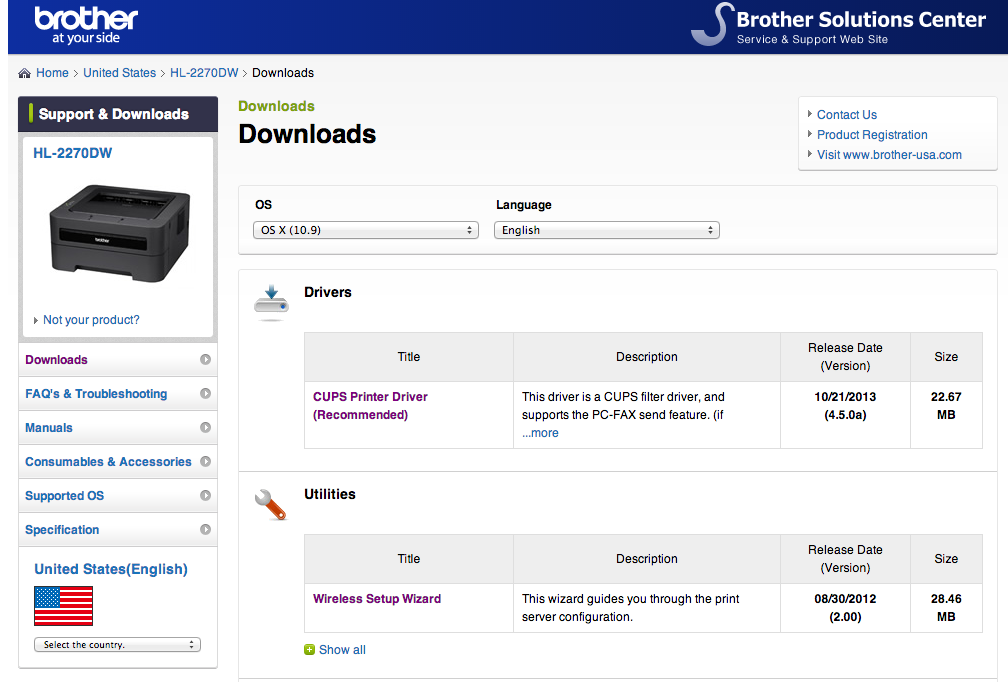
Task: Open Consumables & Accessories in sidebar
Action: [x=118, y=462]
